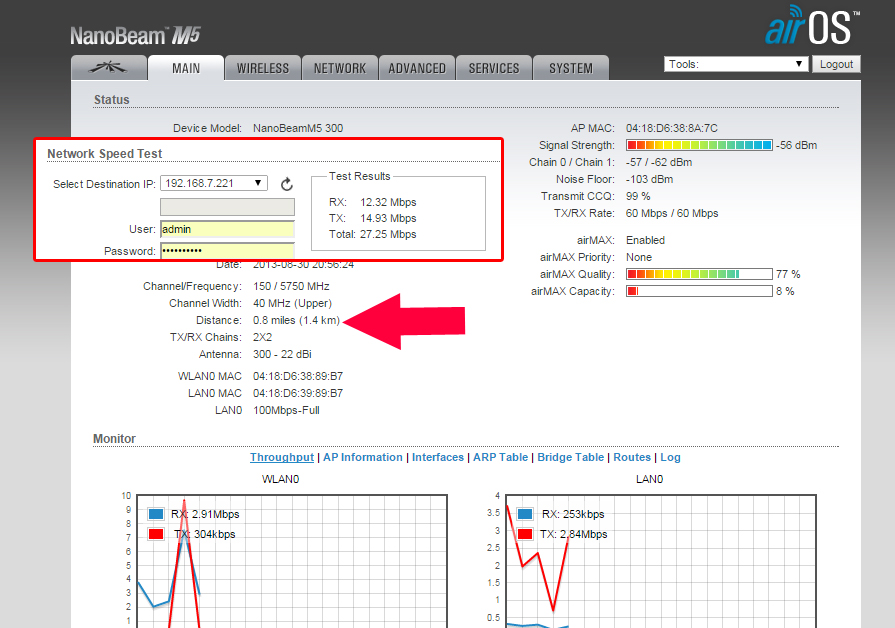Focus the User input field

point(227,229)
